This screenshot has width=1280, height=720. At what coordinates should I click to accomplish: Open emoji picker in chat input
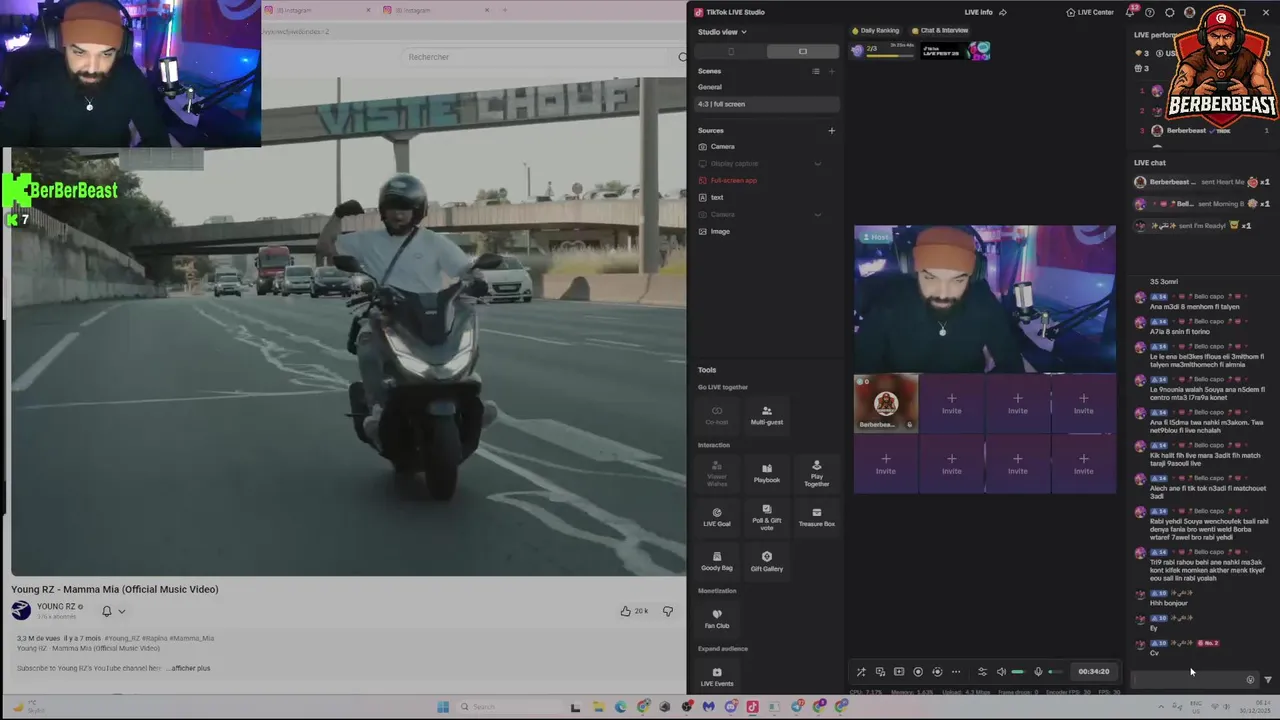point(1250,680)
